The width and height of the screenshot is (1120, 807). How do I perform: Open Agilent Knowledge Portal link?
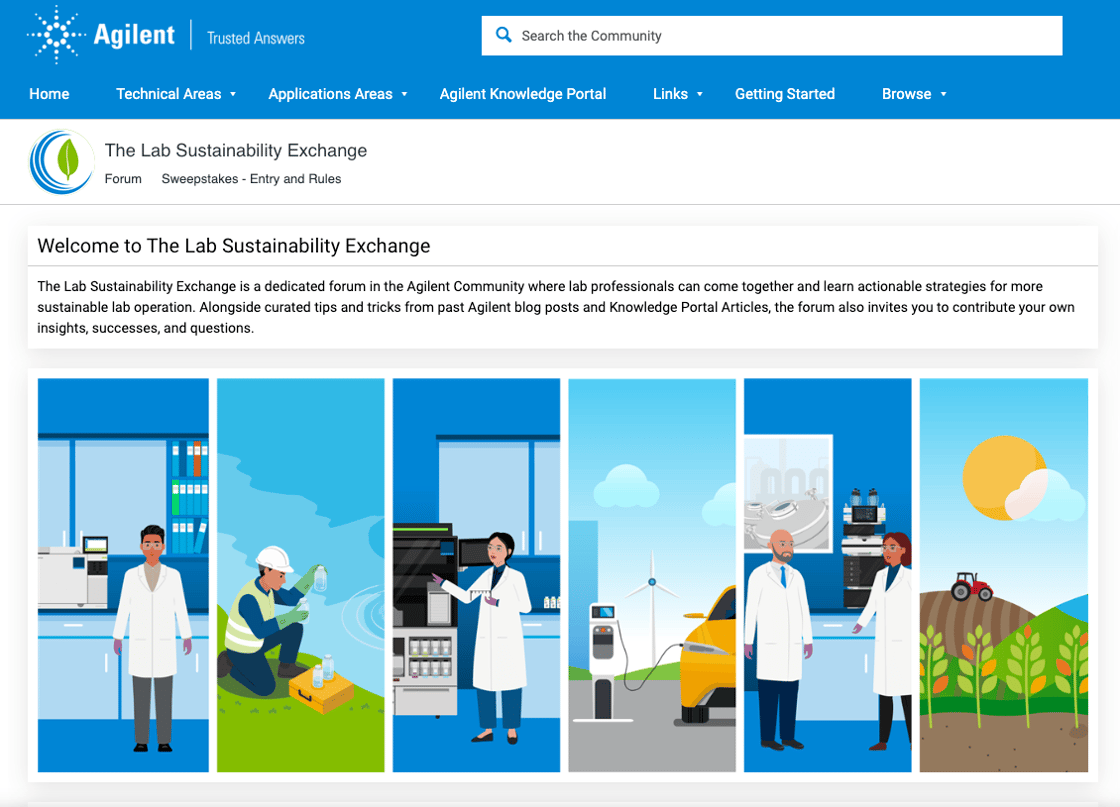[523, 94]
